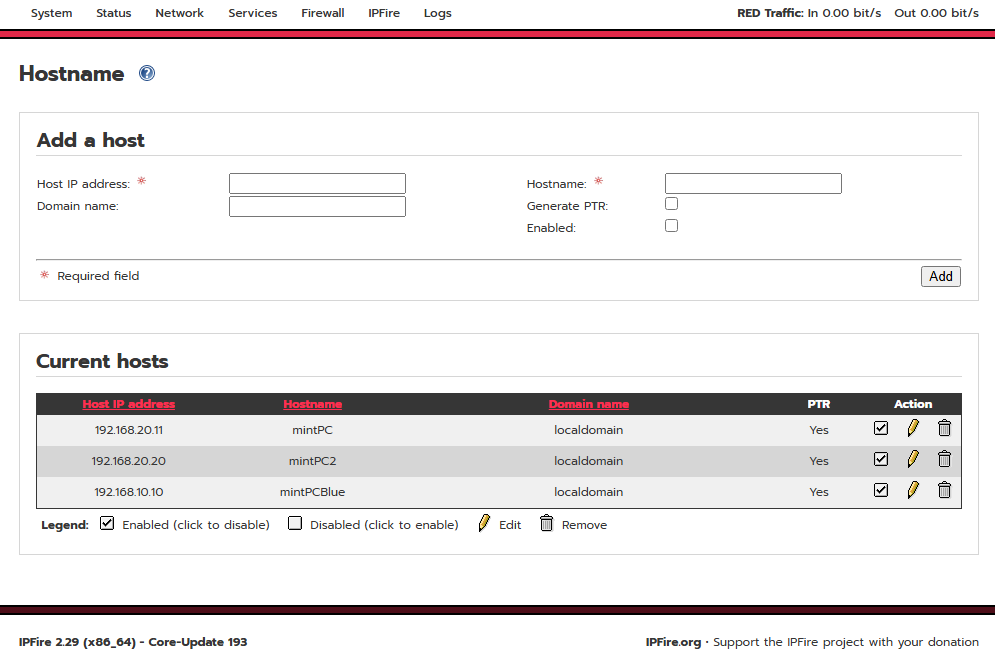Click the PTR Yes value for mintPC2
Screen dimensions: 995x667
(x=819, y=461)
